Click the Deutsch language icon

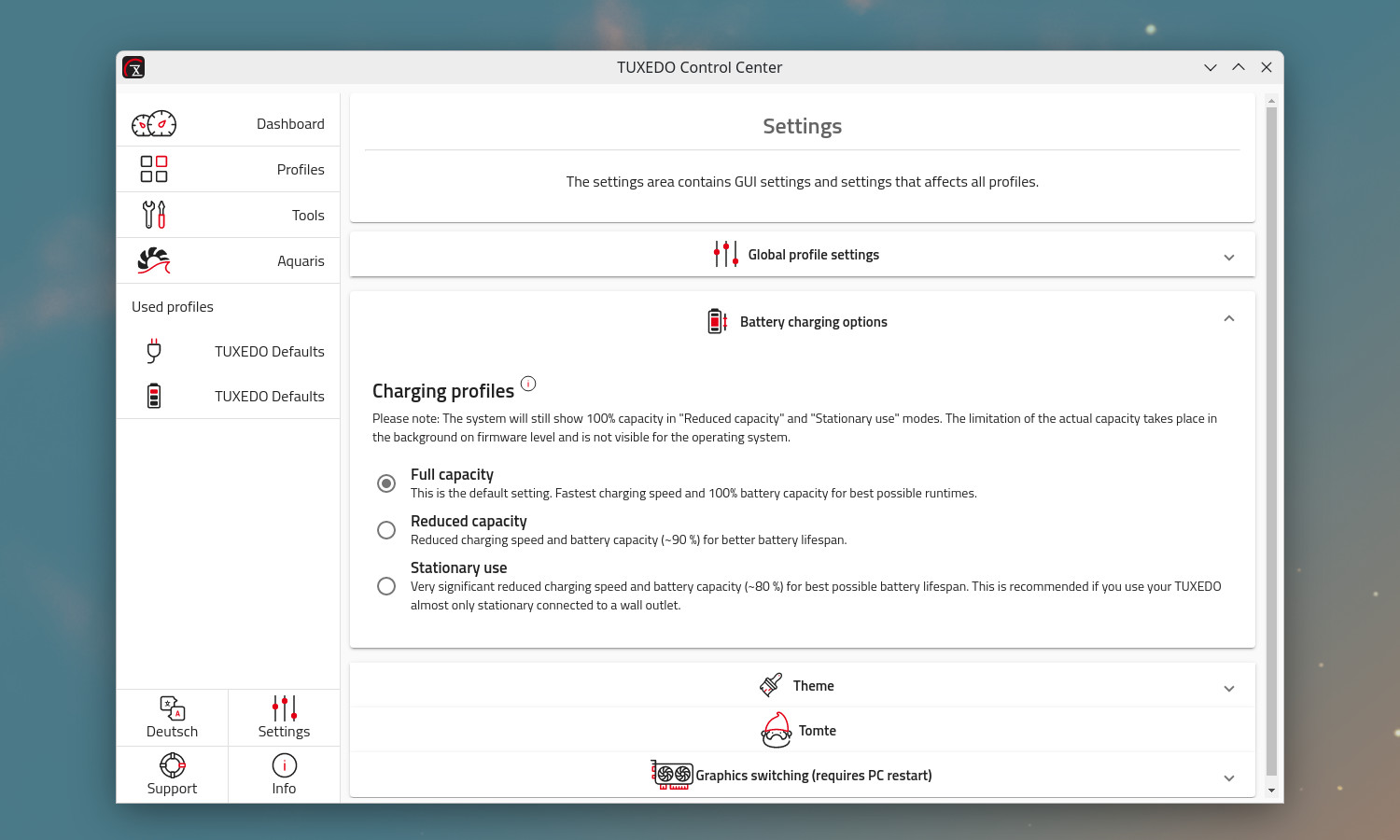[173, 708]
